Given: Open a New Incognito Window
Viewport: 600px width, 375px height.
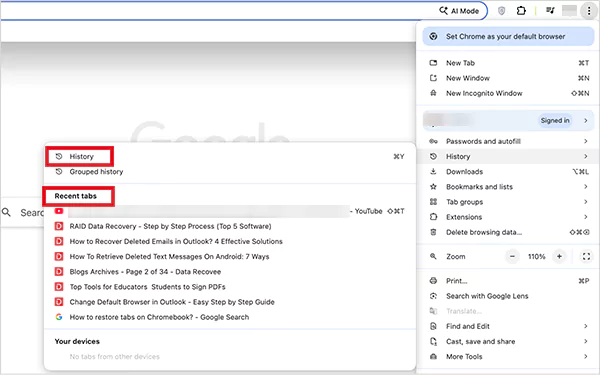Looking at the screenshot, I should (508, 93).
